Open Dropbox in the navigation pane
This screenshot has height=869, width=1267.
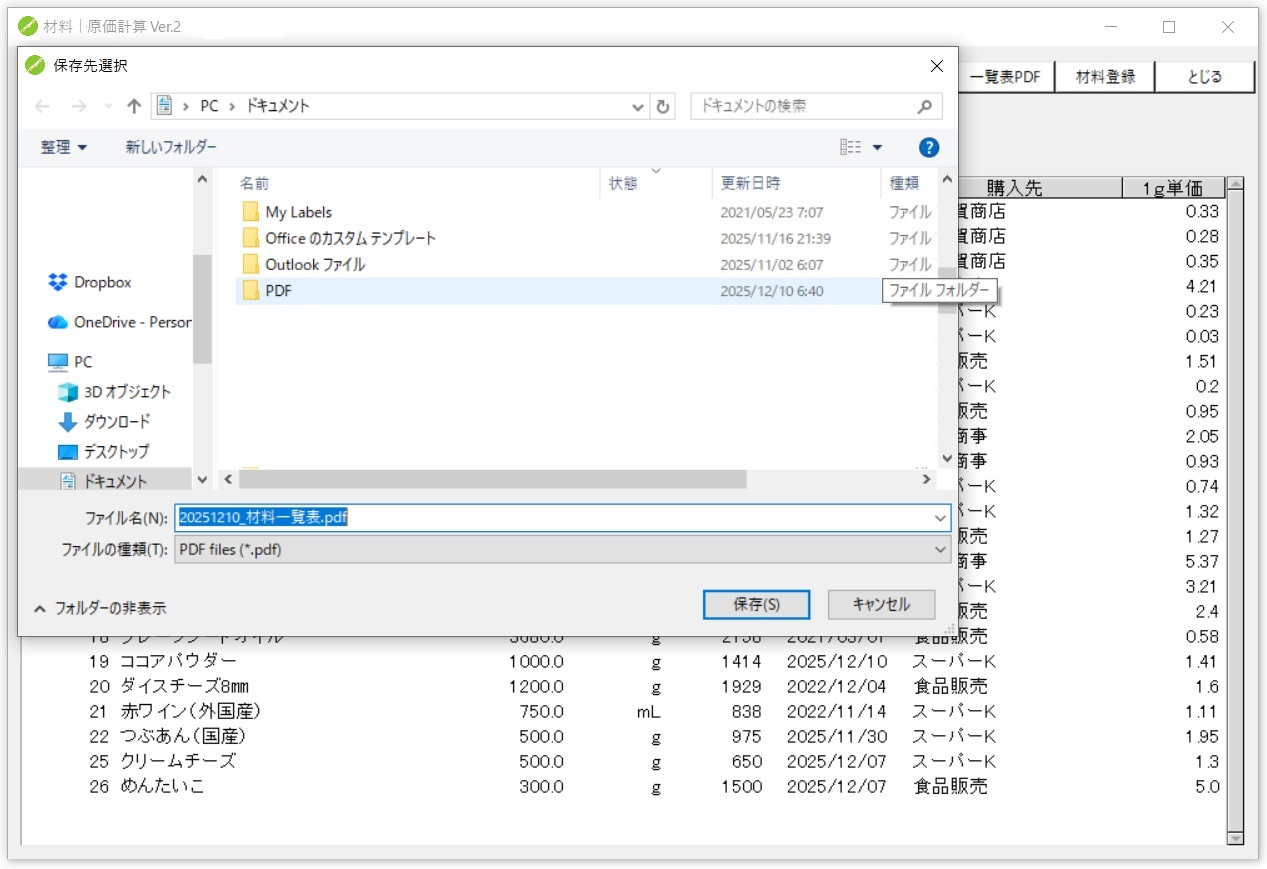[x=102, y=283]
